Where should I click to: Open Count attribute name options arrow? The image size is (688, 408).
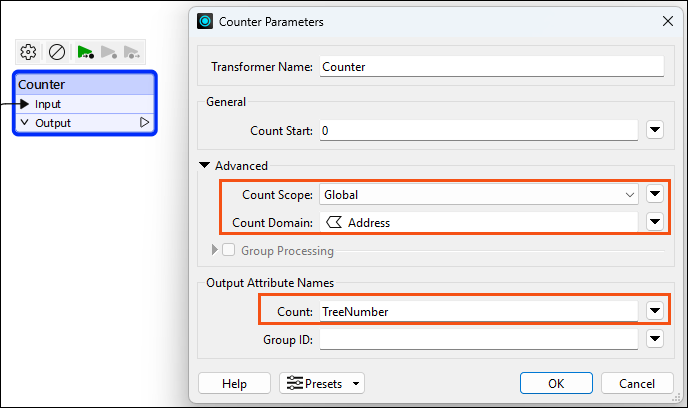(x=655, y=311)
